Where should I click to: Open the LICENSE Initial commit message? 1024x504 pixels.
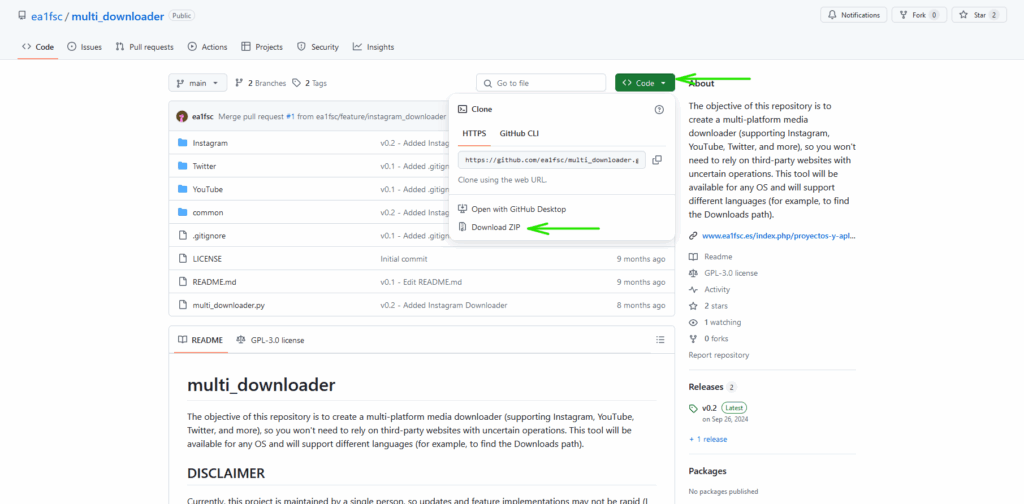pos(404,259)
